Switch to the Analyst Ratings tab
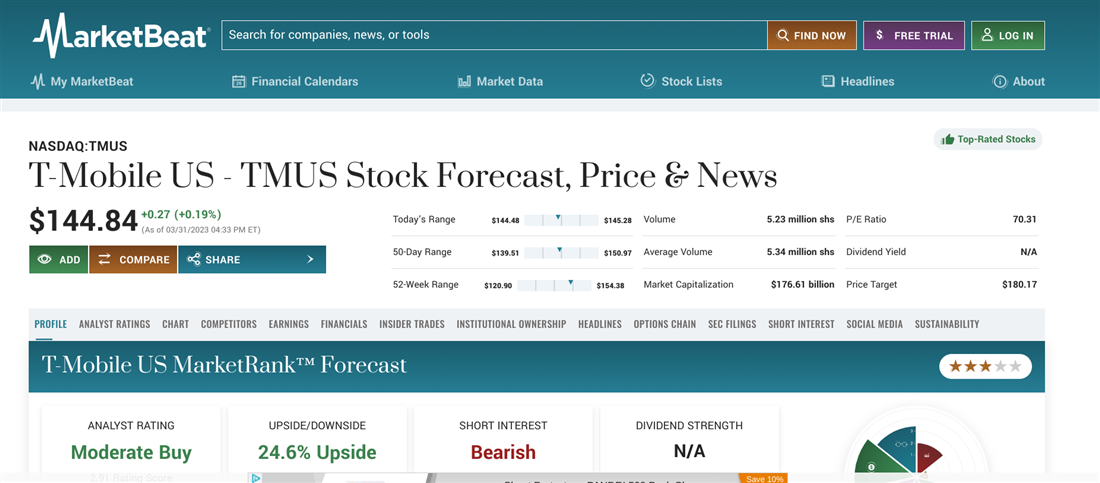The image size is (1100, 483). tap(114, 324)
